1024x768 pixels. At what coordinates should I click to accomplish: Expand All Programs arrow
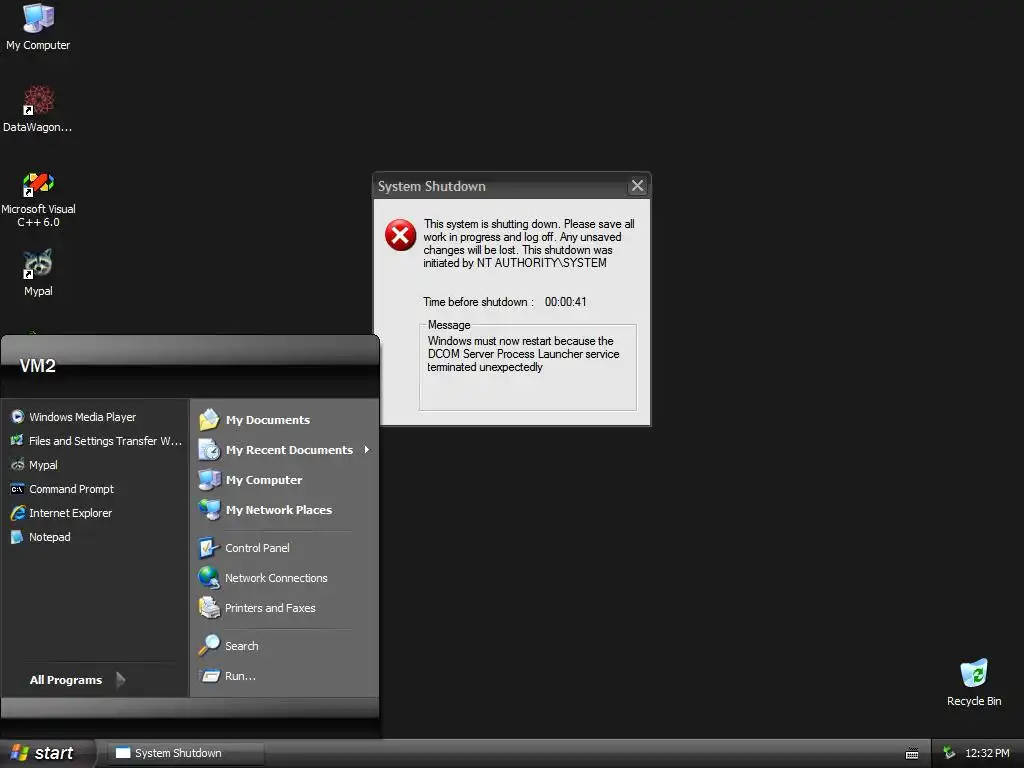[x=121, y=680]
